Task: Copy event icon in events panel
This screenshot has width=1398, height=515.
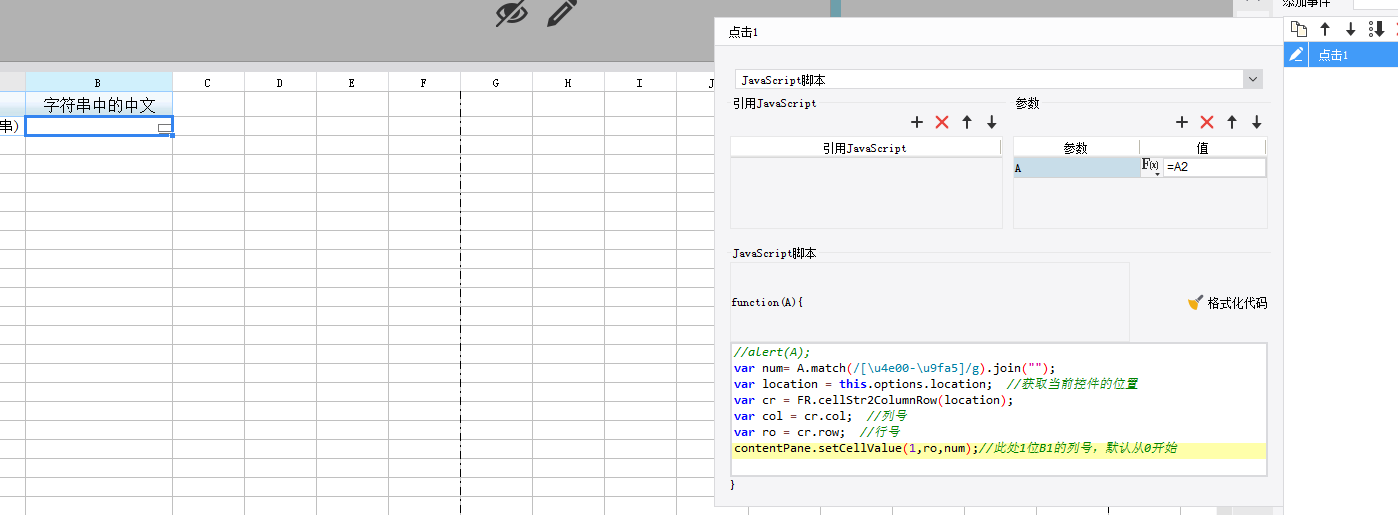Action: tap(1299, 29)
